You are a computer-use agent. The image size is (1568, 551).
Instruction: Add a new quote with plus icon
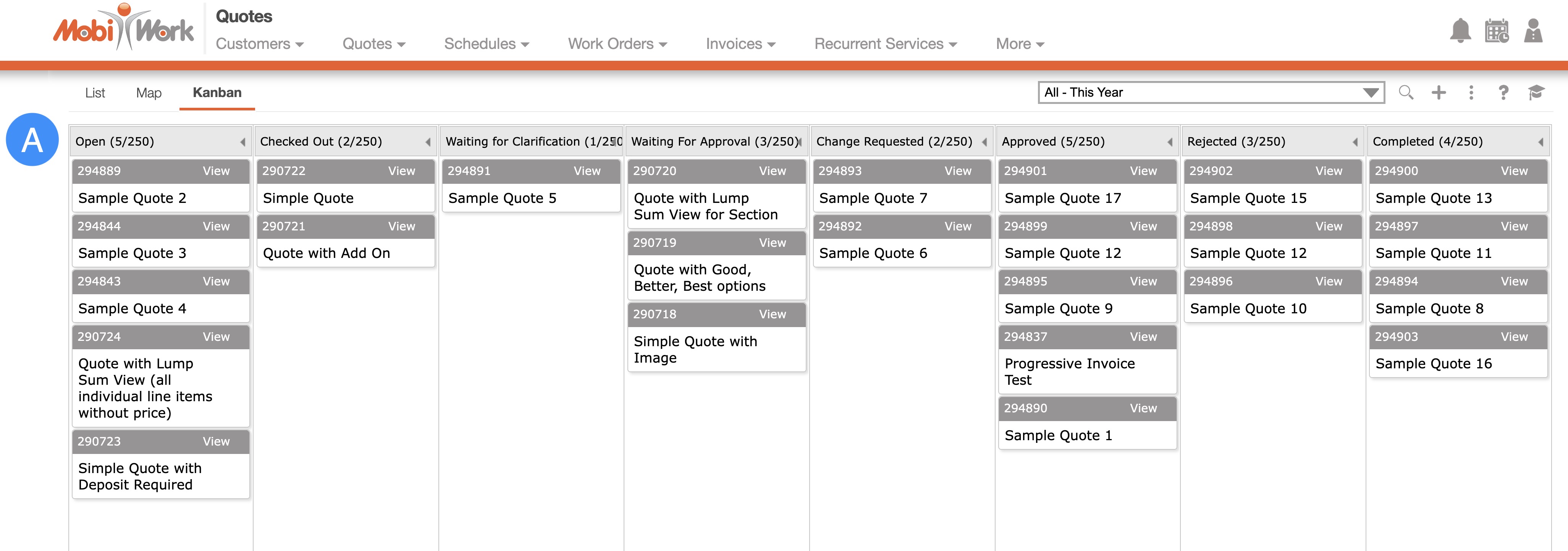click(1438, 92)
